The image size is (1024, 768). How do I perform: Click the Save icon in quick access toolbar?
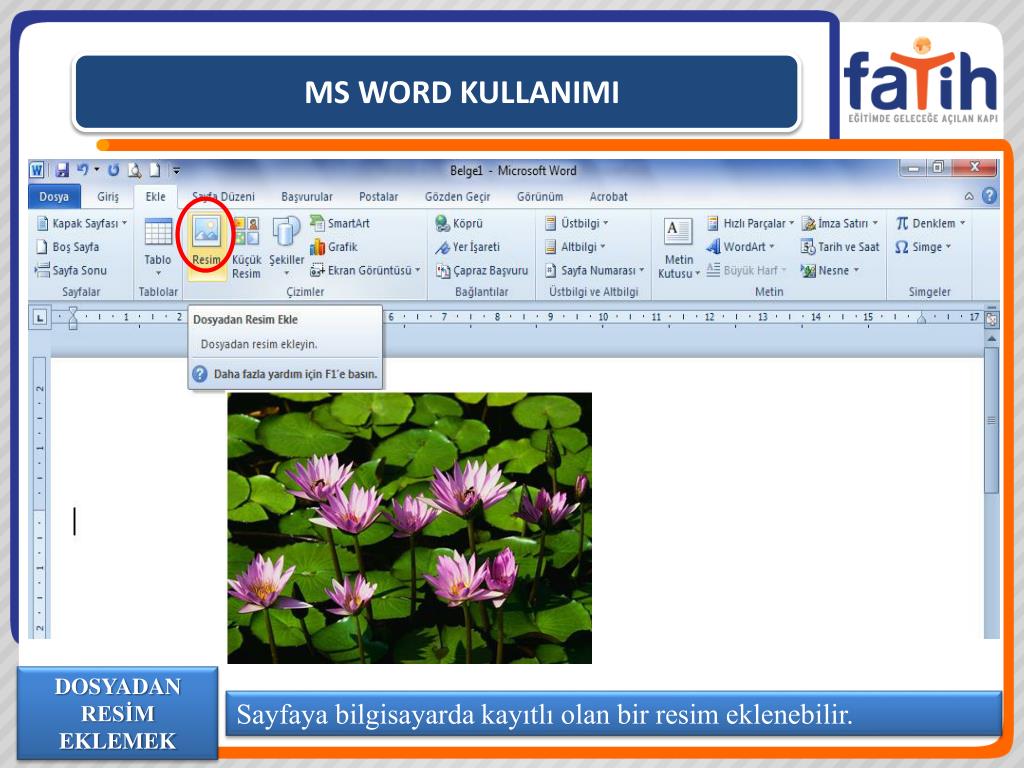tap(62, 170)
